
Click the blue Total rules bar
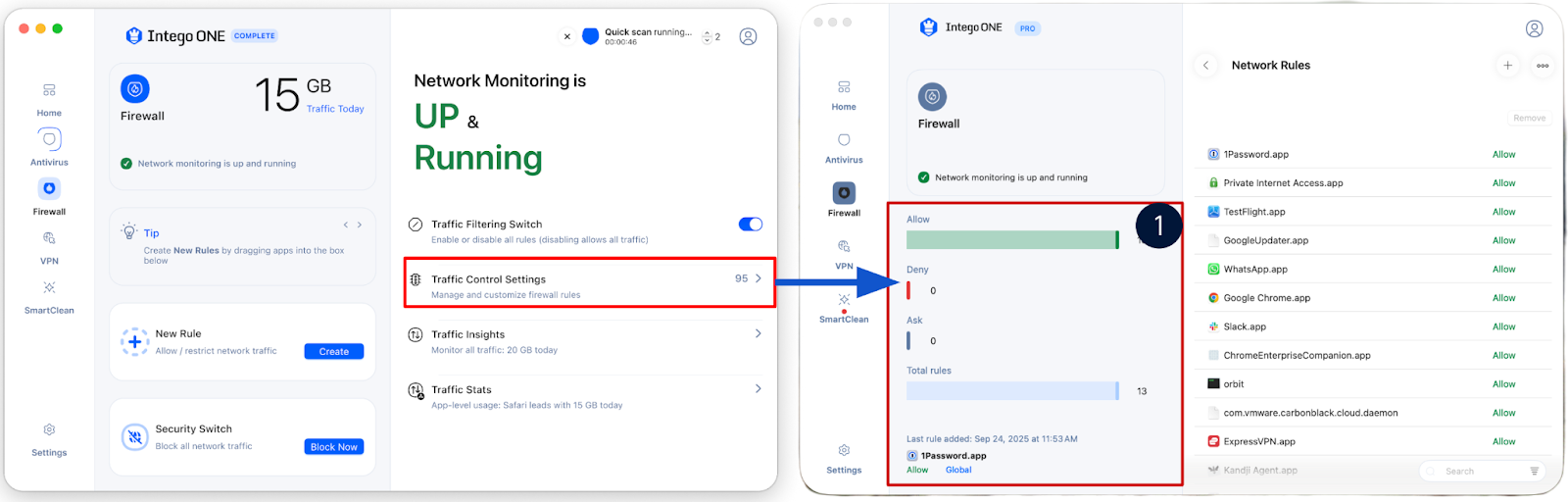(x=1012, y=391)
